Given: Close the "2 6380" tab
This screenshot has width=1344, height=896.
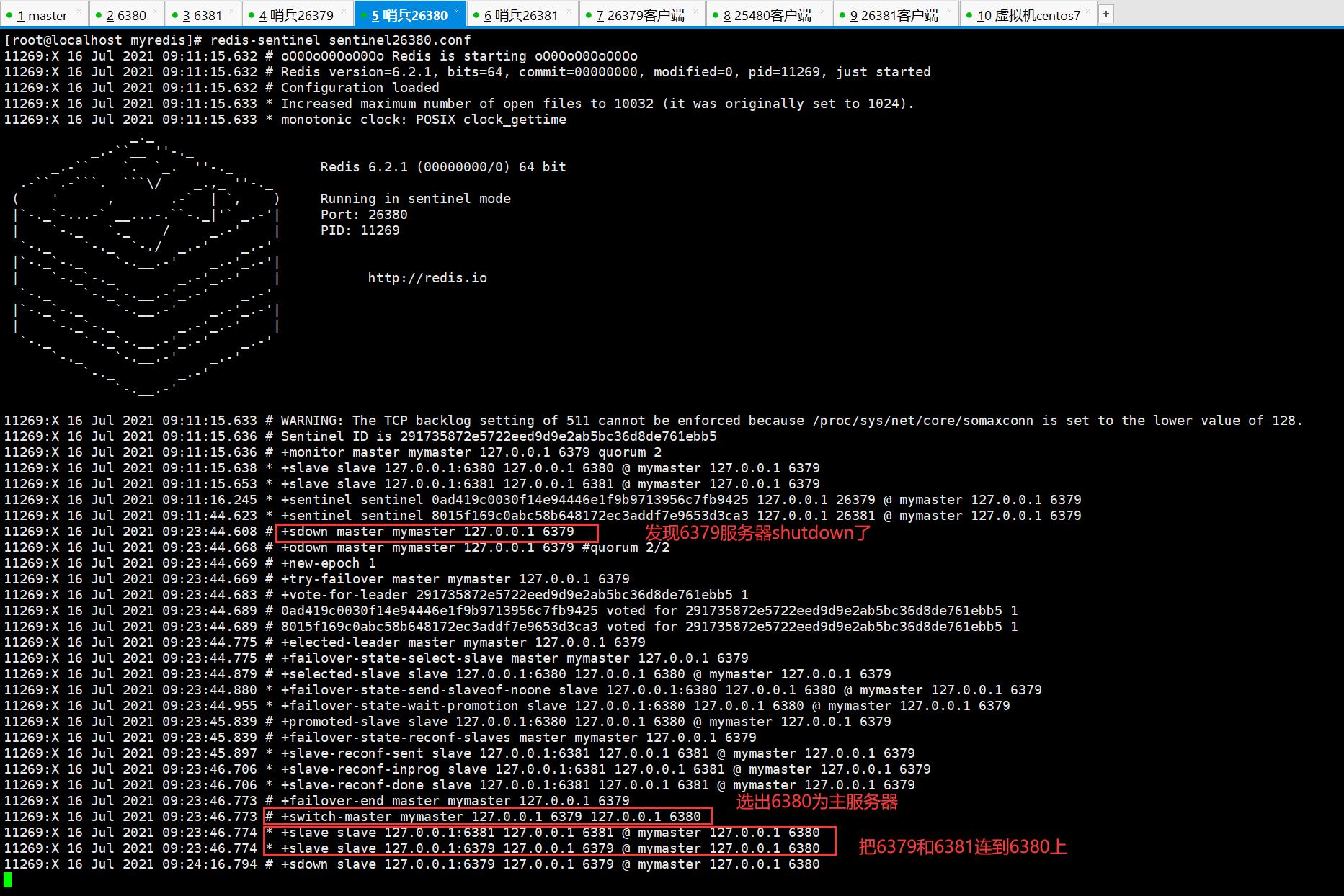Looking at the screenshot, I should (156, 12).
